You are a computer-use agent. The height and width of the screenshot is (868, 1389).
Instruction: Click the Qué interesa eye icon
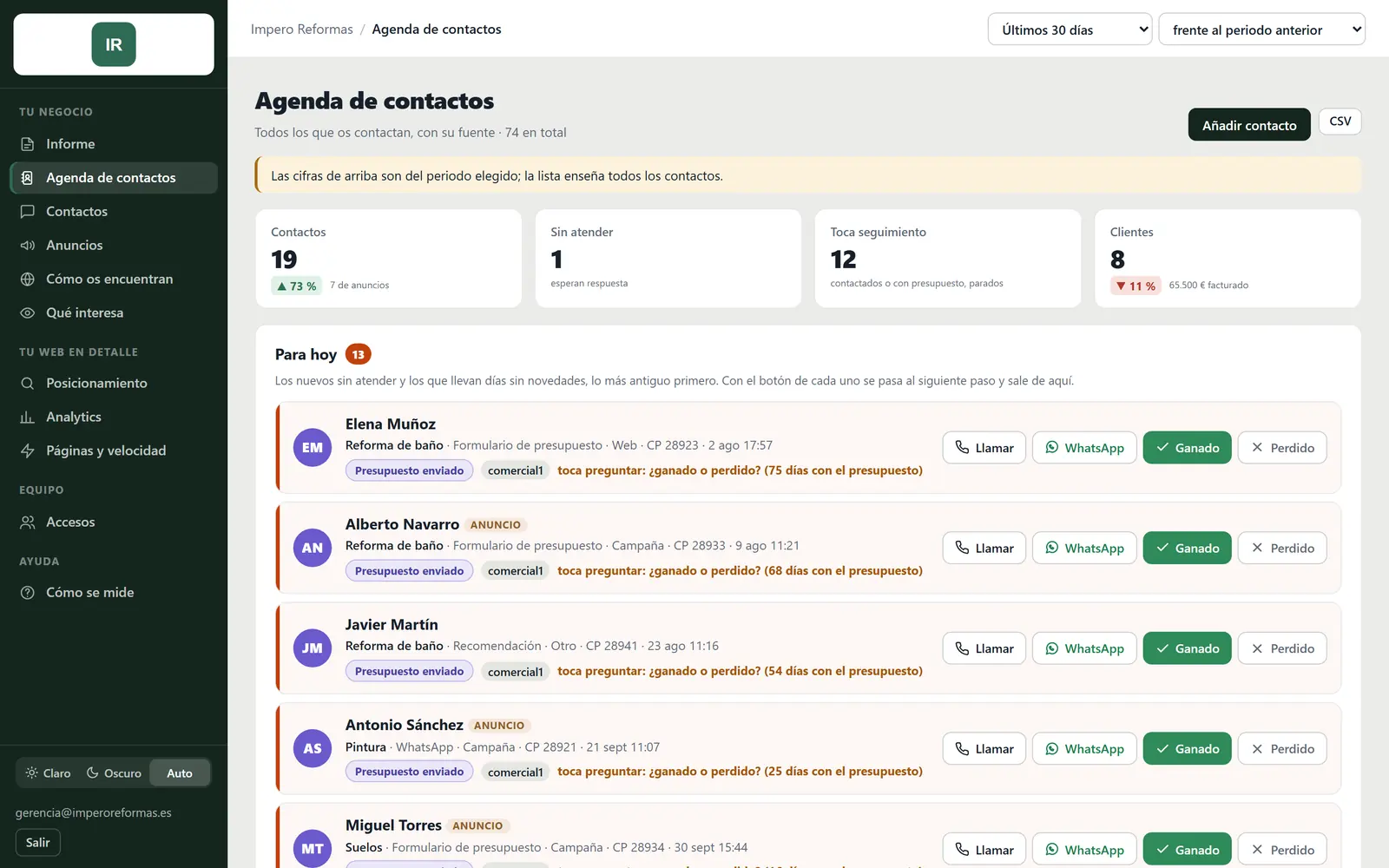coord(28,313)
